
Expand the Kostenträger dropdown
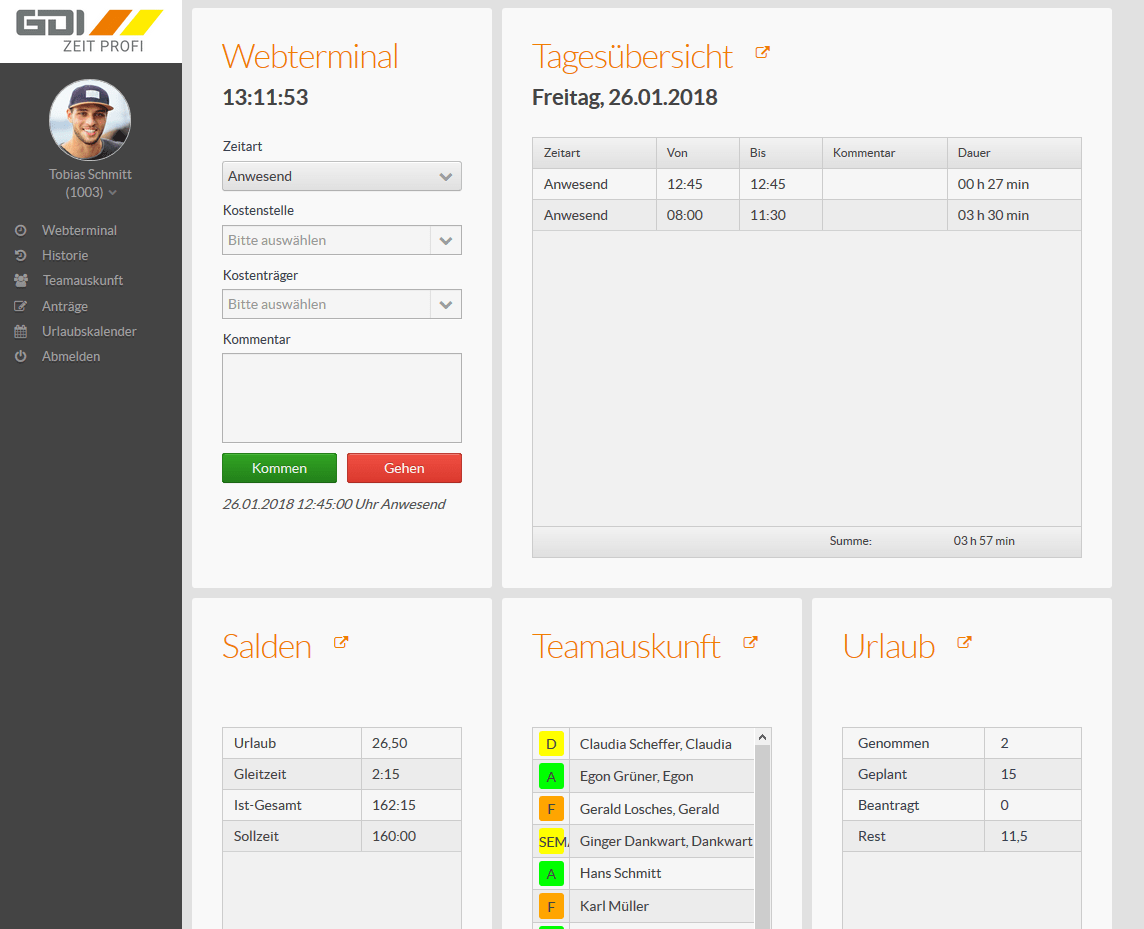(x=445, y=304)
